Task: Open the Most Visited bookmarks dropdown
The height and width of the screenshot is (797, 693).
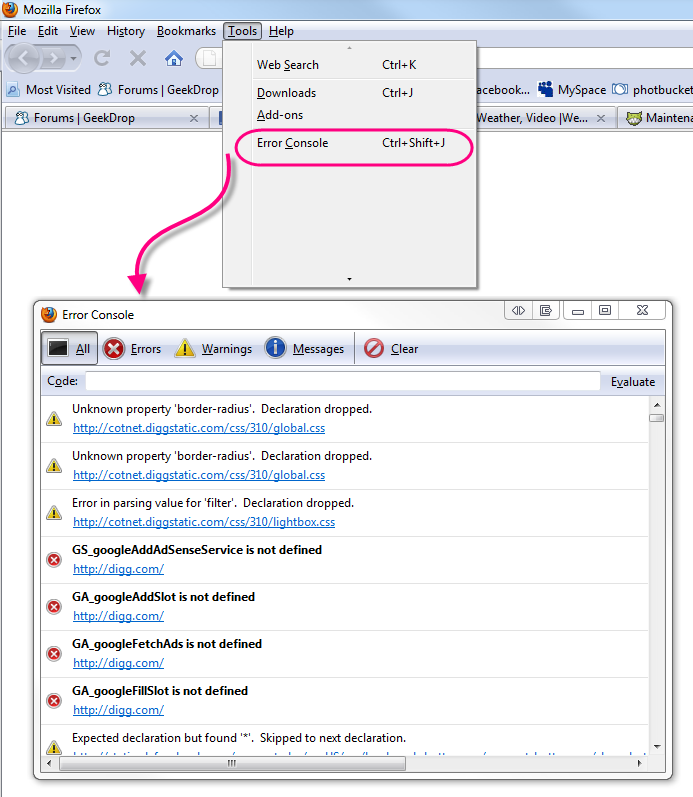Action: [x=48, y=89]
